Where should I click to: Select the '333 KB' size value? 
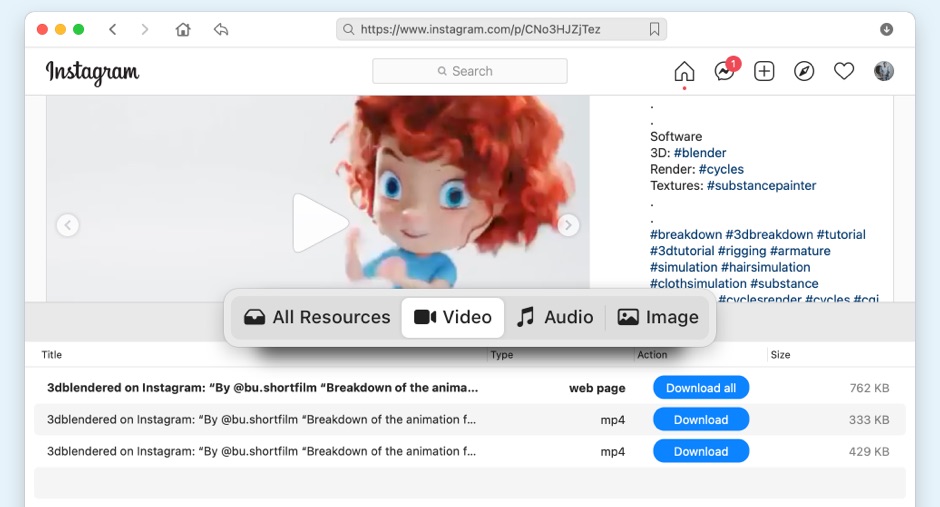869,420
